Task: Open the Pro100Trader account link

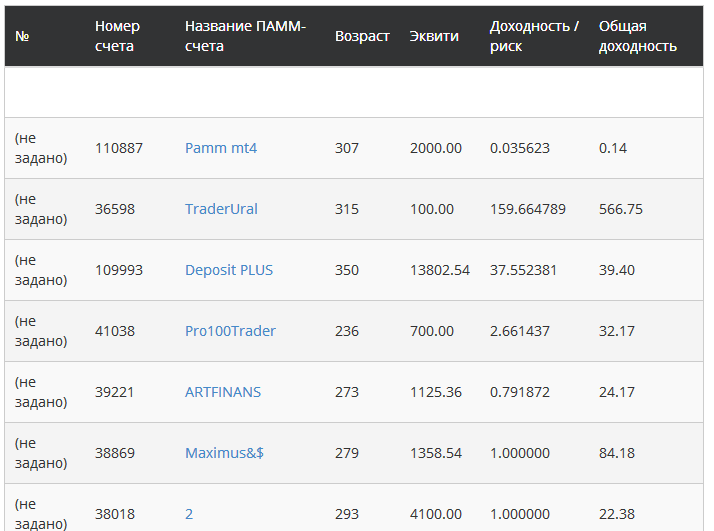Action: pyautogui.click(x=230, y=331)
